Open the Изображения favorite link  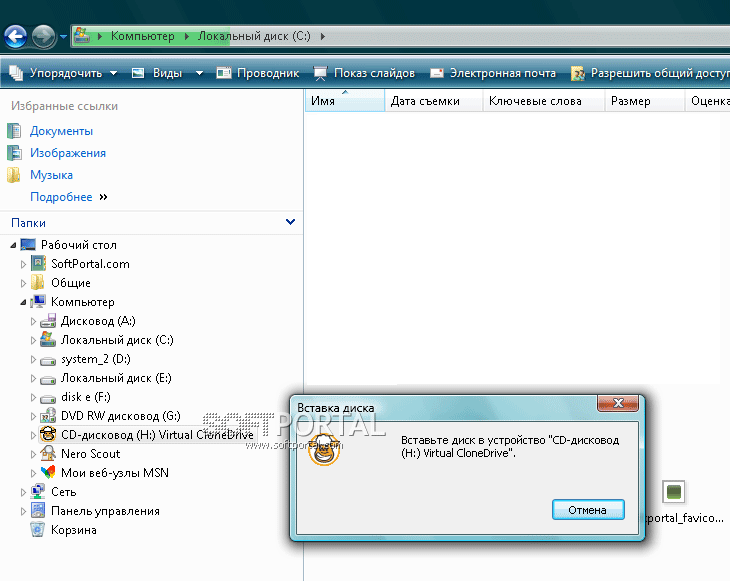click(x=68, y=153)
